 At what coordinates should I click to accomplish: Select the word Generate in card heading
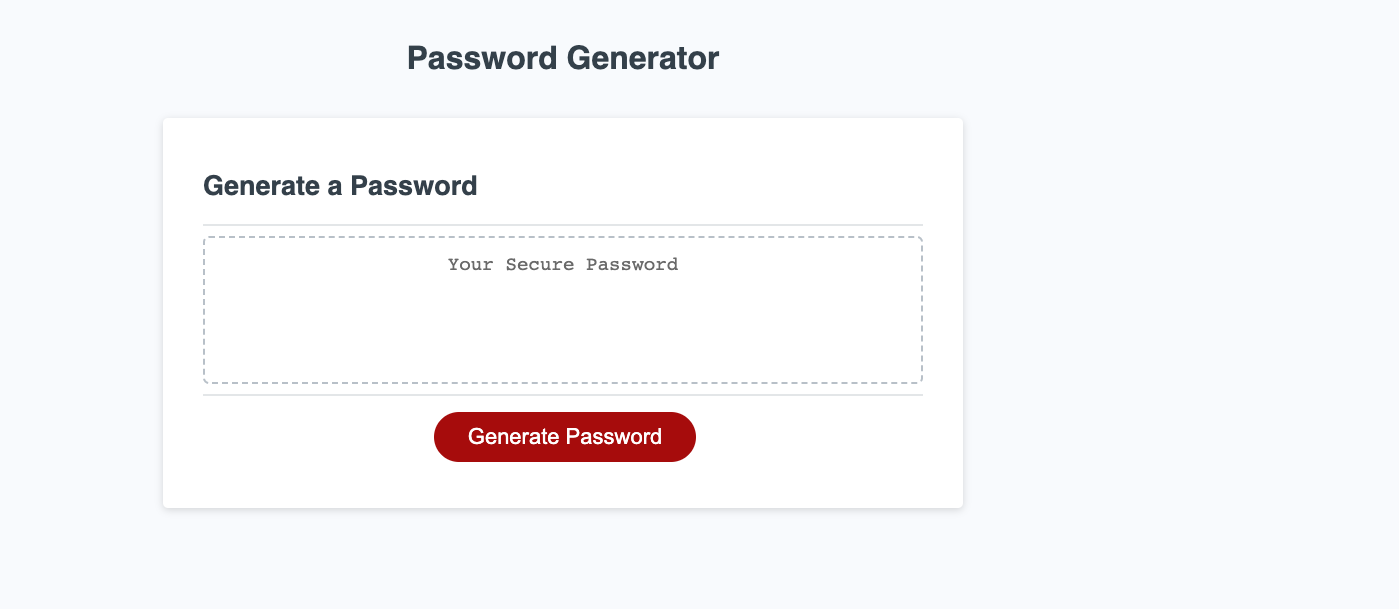[261, 186]
